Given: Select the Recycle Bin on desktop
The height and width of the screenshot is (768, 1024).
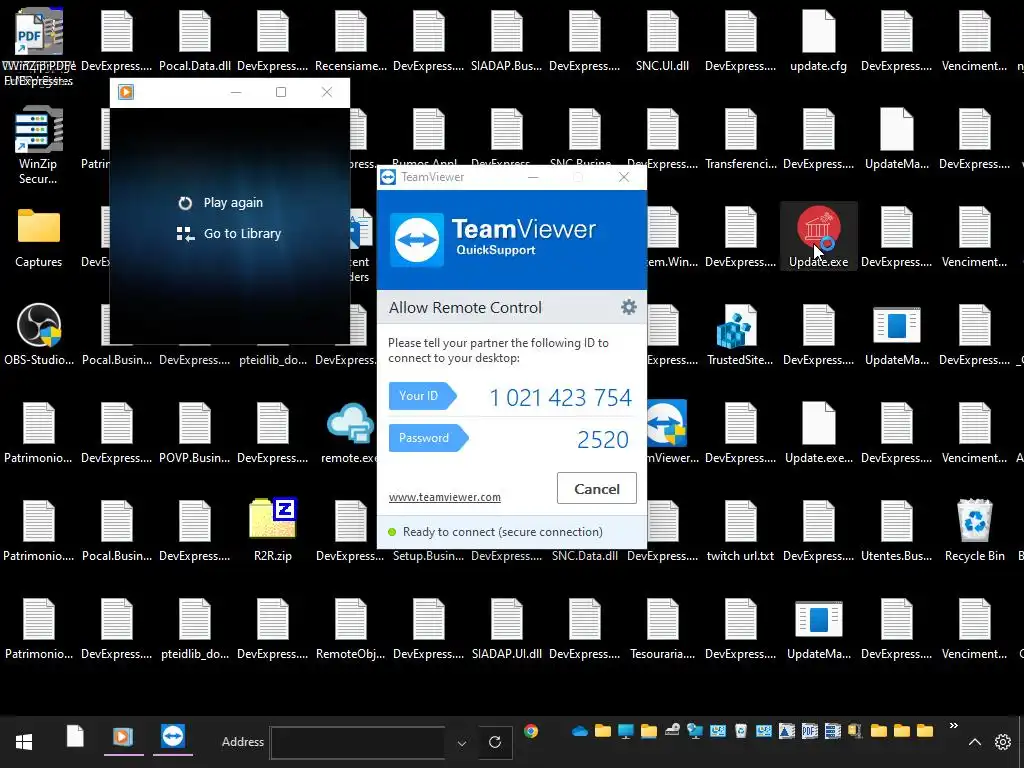Looking at the screenshot, I should pyautogui.click(x=974, y=530).
